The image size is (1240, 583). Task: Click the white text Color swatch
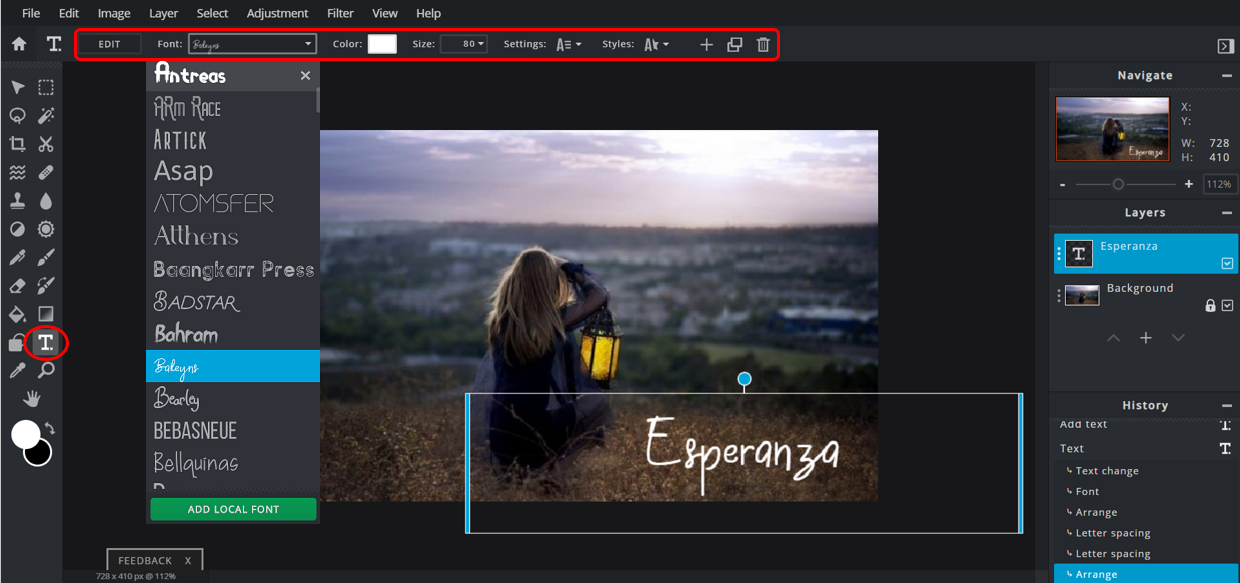coord(382,44)
